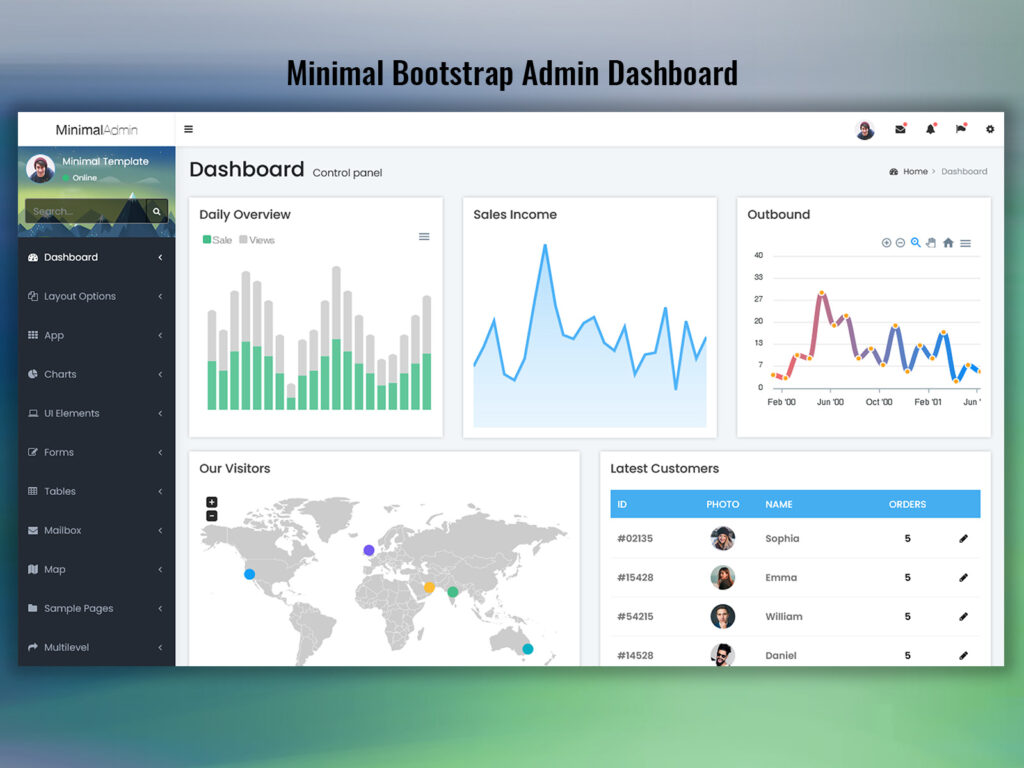Screen dimensions: 1024x768
Task: Zoom in on the visitors map
Action: pos(212,502)
